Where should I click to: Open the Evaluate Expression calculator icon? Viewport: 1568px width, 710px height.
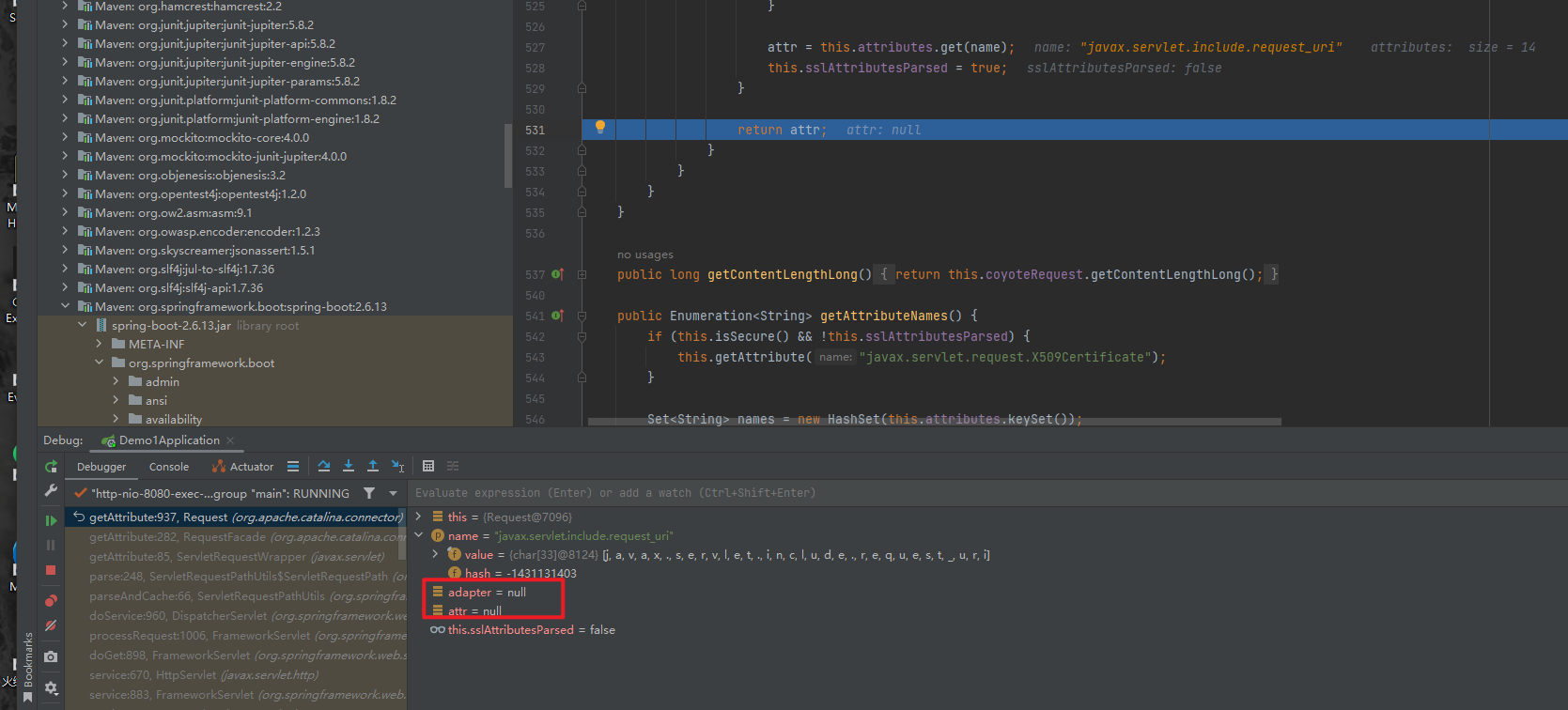click(x=428, y=466)
